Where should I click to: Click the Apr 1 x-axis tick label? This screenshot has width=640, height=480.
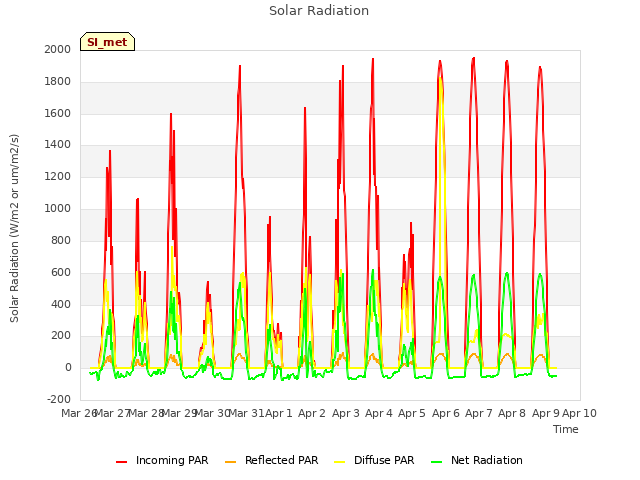coord(279,413)
